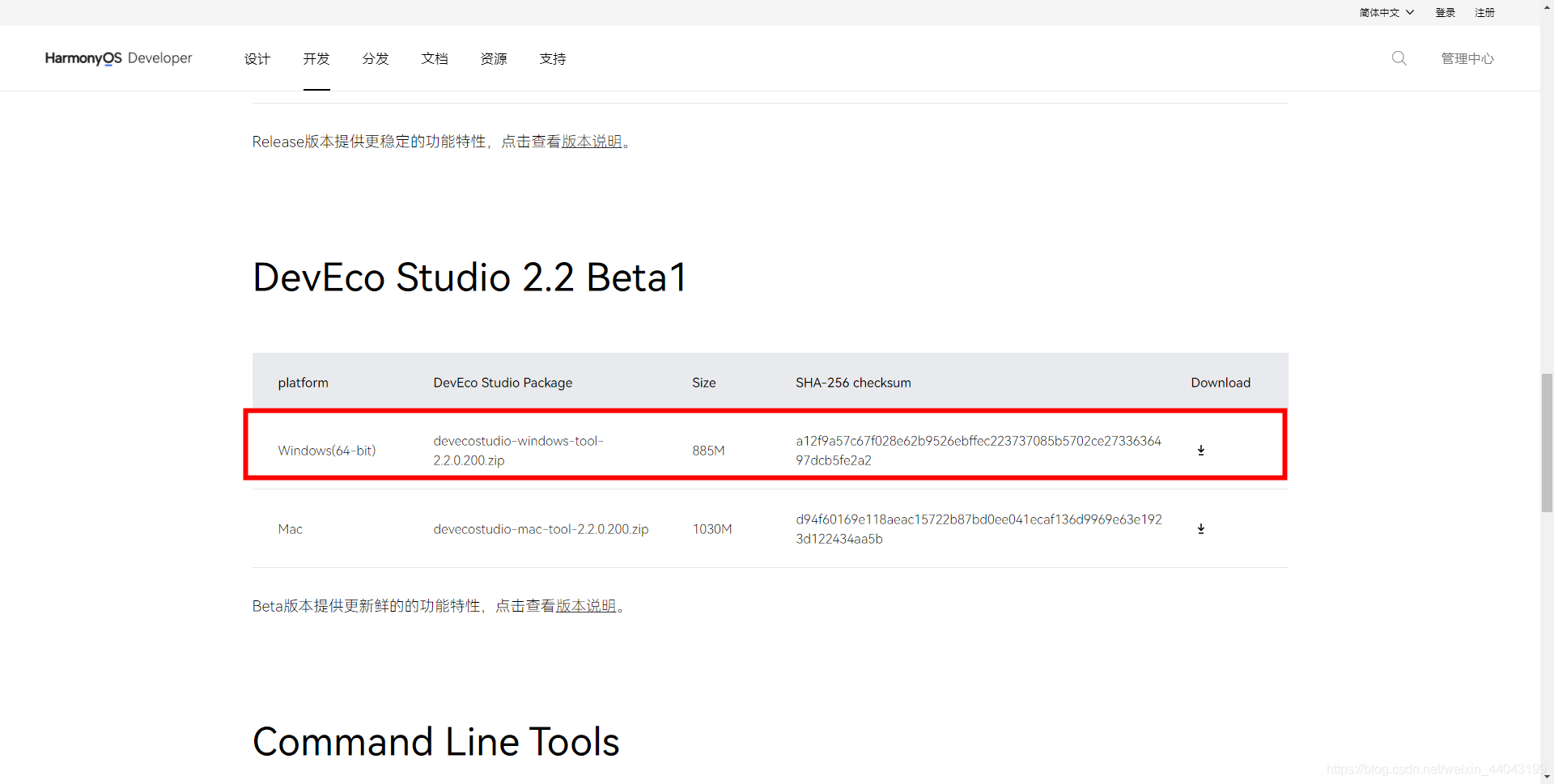Click the 885M size value

click(x=708, y=451)
